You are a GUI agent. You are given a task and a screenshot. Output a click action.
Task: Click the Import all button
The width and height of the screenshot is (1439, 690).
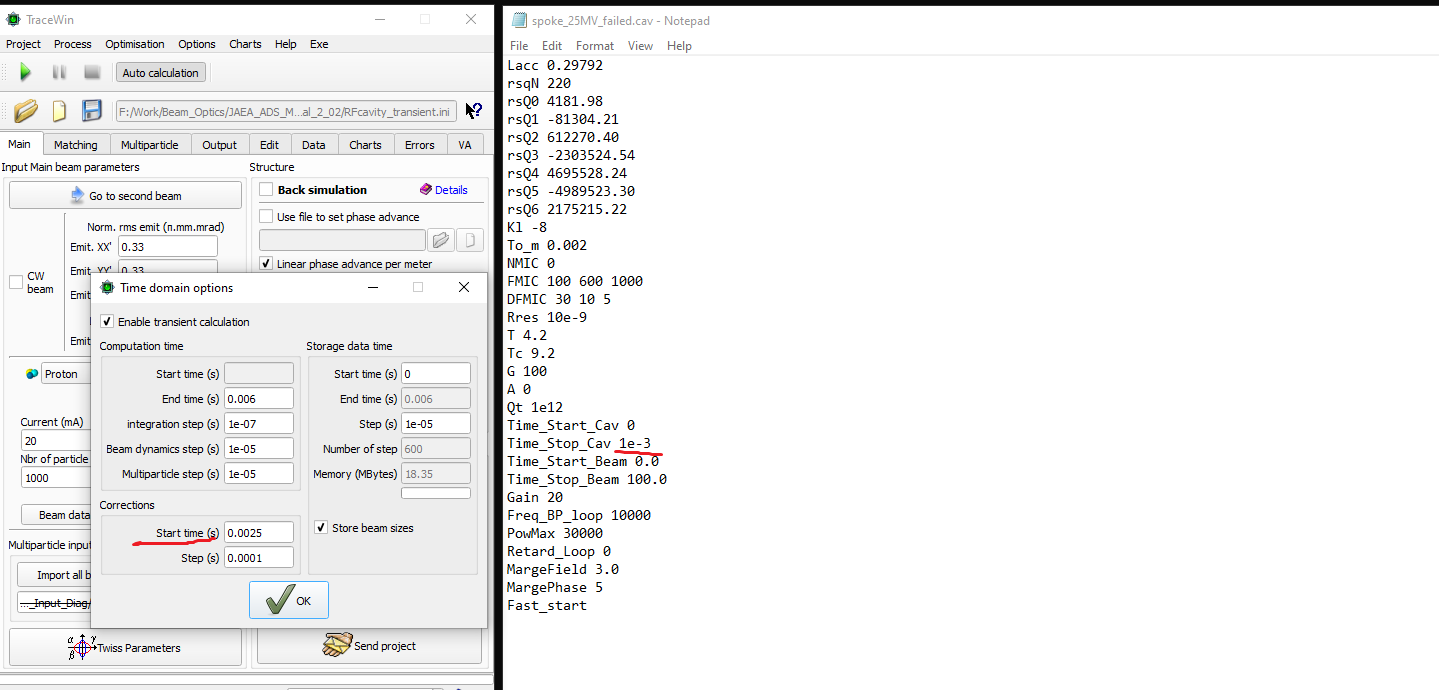[x=55, y=575]
